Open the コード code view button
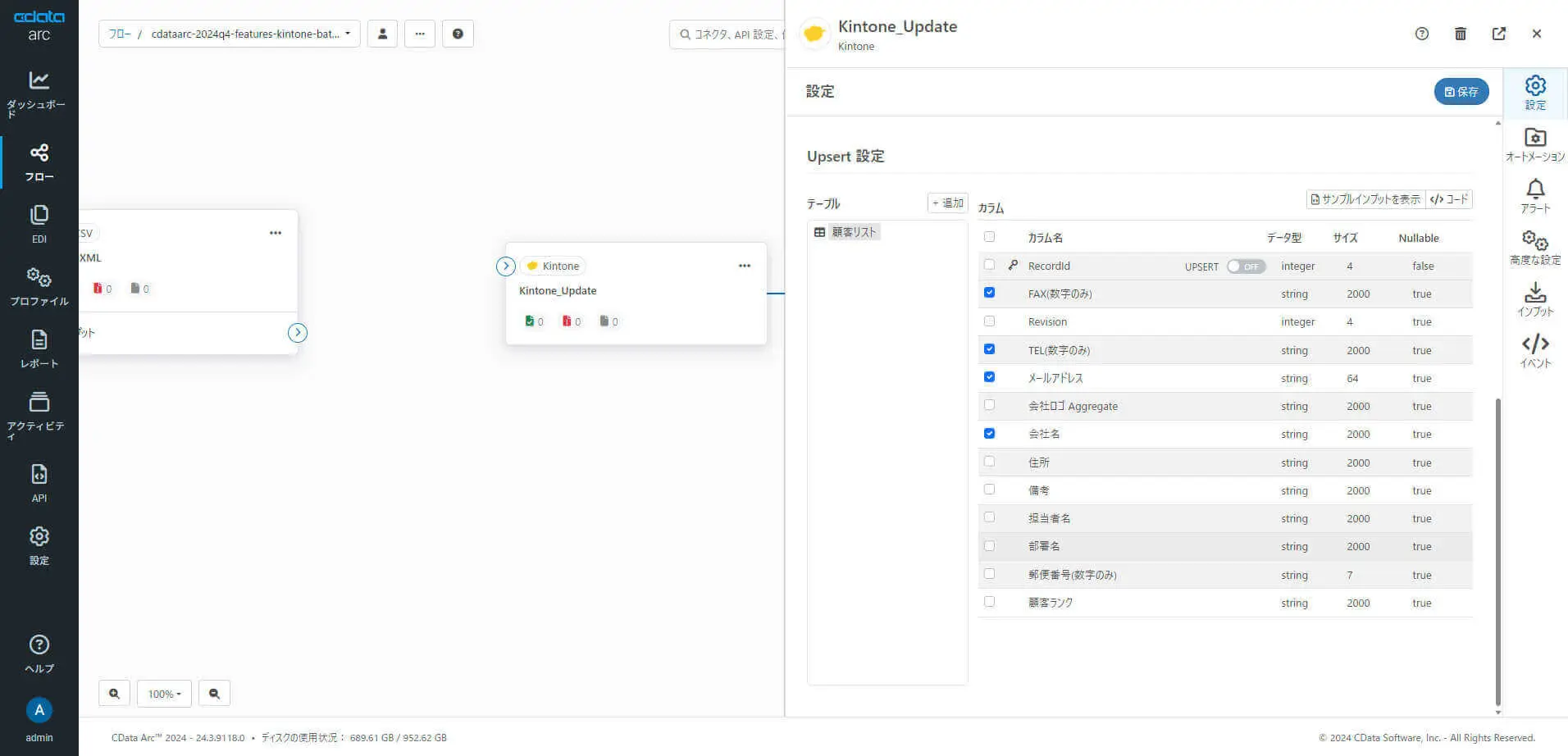Image resolution: width=1568 pixels, height=756 pixels. 1449,199
